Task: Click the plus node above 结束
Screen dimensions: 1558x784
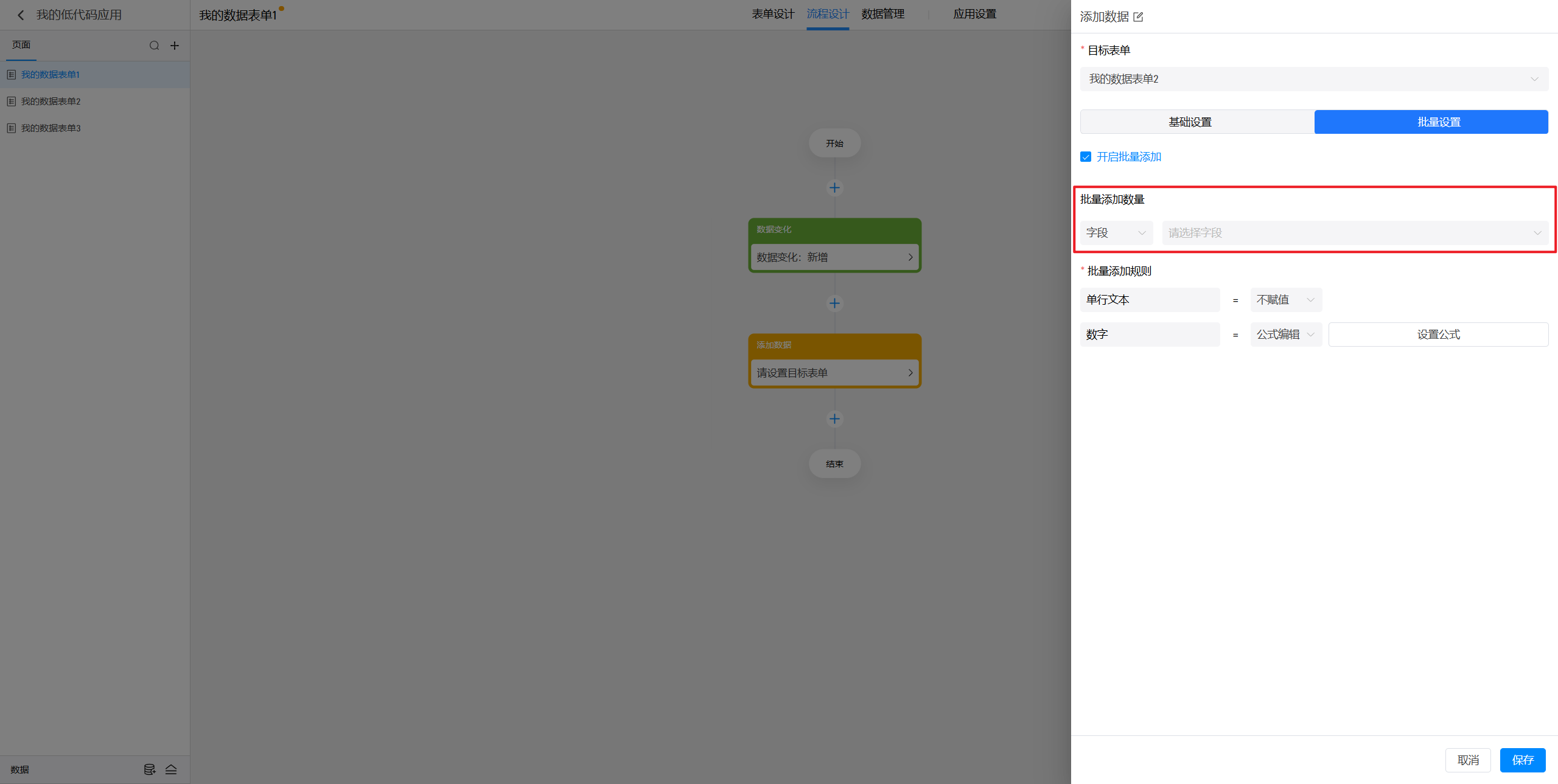Action: [834, 418]
